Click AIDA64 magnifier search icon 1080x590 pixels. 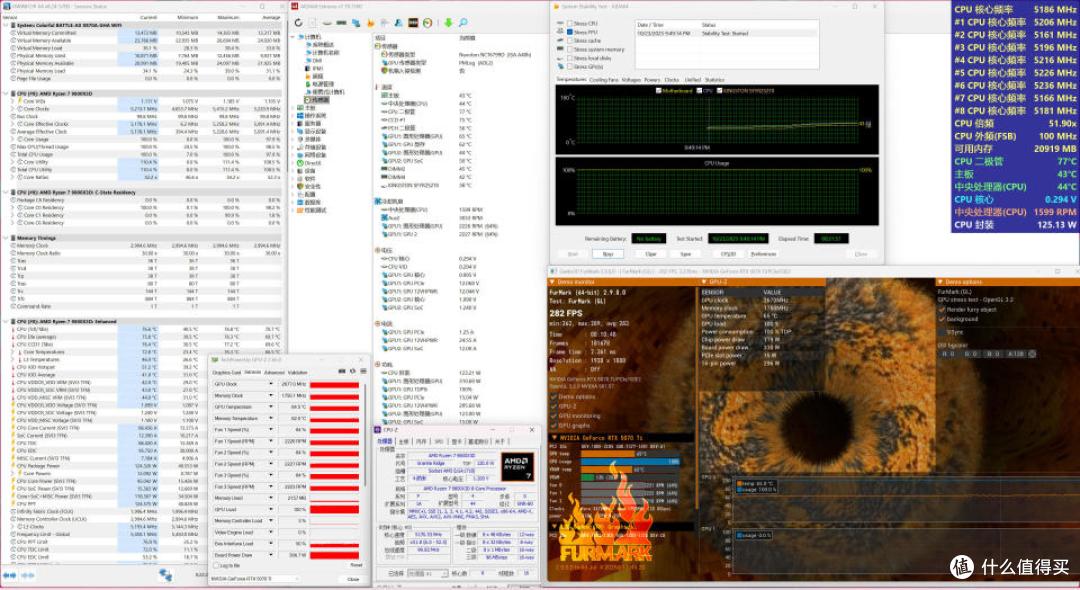[464, 23]
